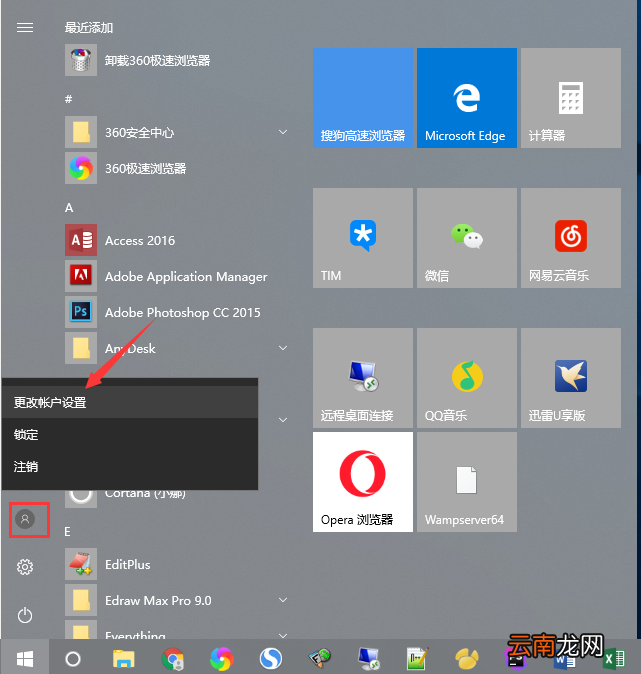The width and height of the screenshot is (641, 674).
Task: Expand the Edraw Max Pro 9.0 chevron
Action: 283,600
